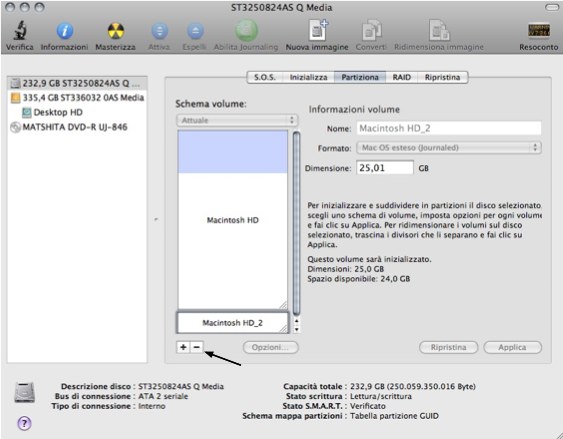
Task: Click scrollbar up arrow beside partition list
Action: tap(296, 321)
